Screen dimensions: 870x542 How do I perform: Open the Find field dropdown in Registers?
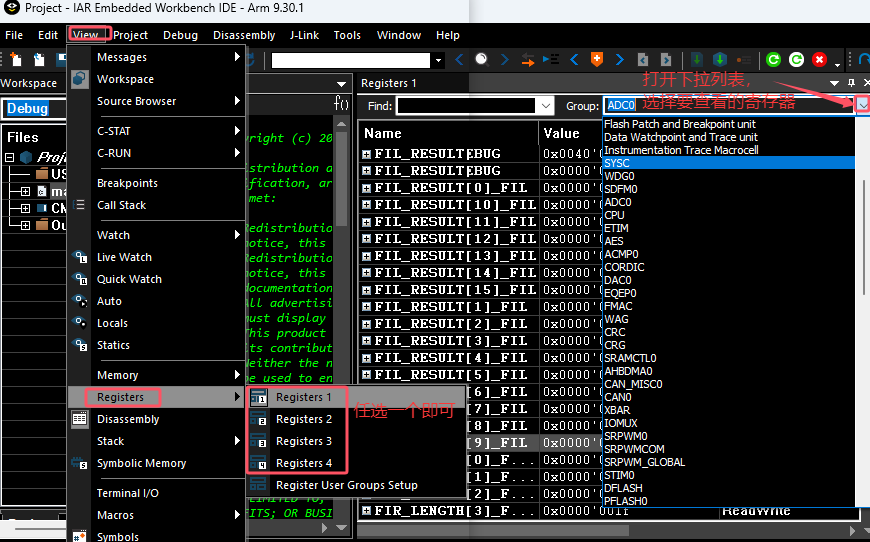546,105
